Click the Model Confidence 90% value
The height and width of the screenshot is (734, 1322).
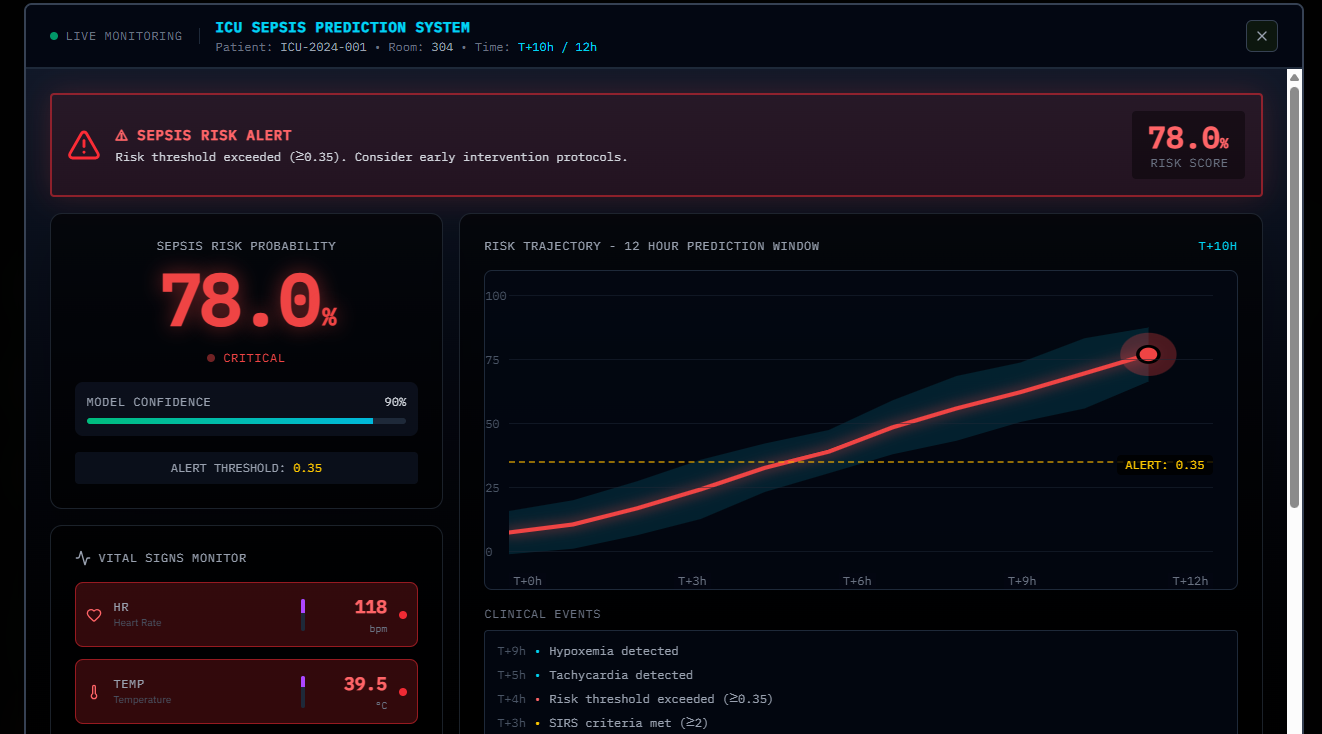395,402
